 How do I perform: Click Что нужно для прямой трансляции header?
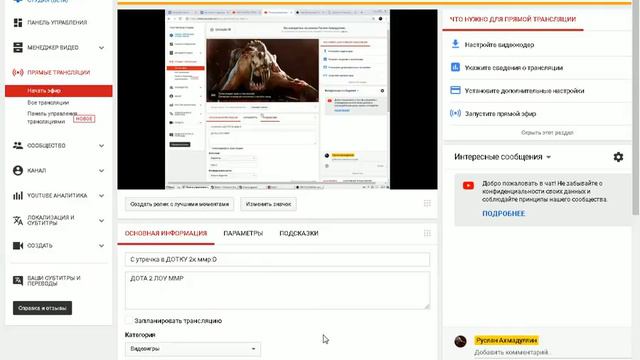pyautogui.click(x=513, y=19)
